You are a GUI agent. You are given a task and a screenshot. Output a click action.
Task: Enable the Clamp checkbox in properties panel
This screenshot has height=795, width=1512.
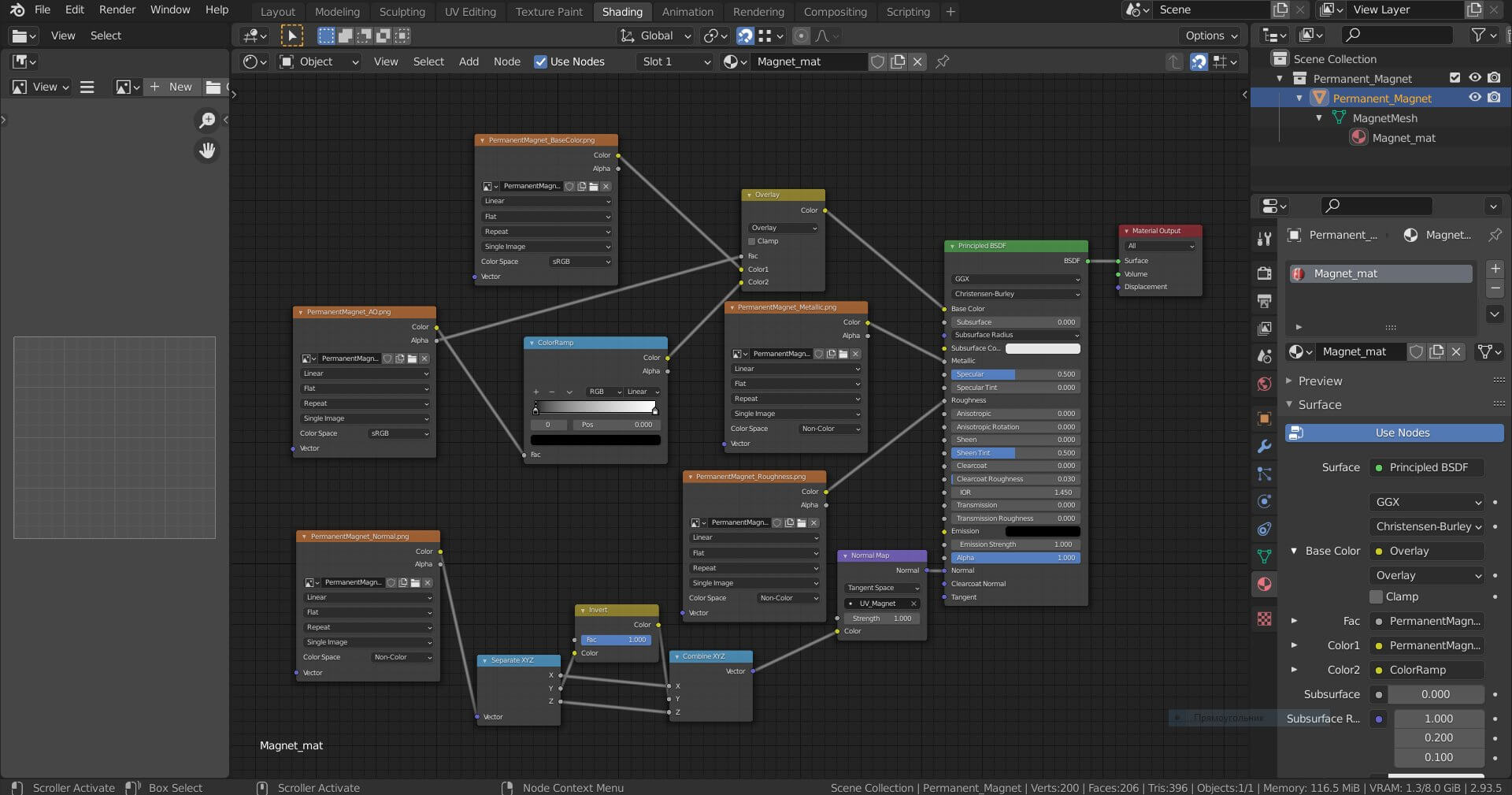1377,596
